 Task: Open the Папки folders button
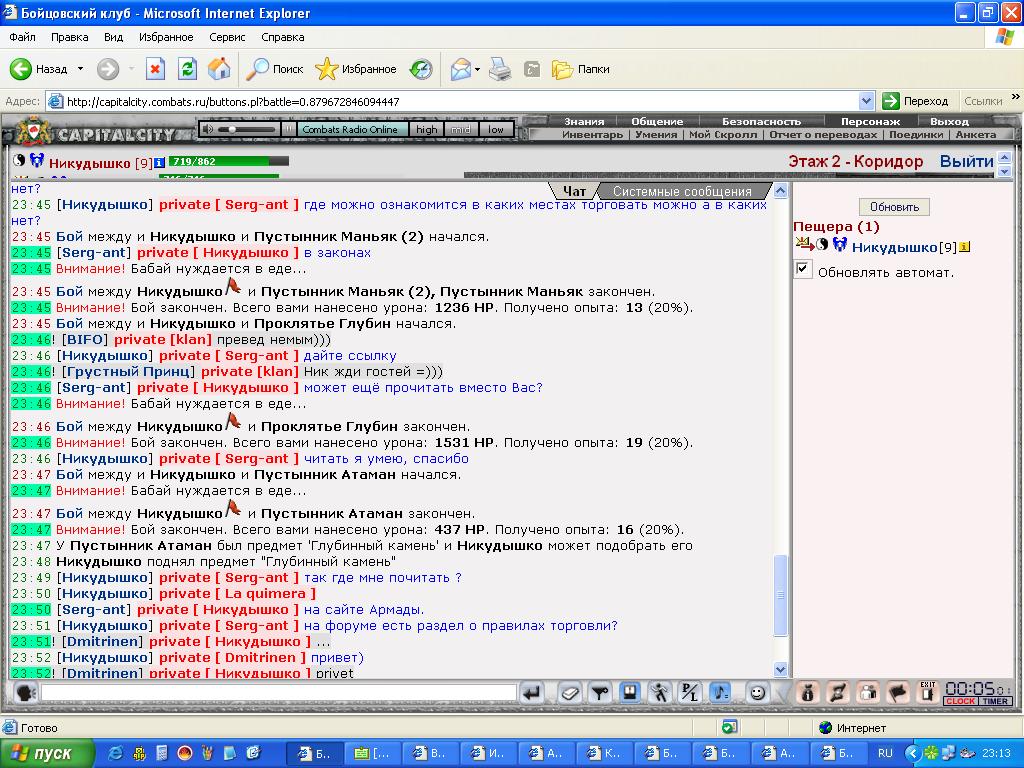(x=581, y=69)
